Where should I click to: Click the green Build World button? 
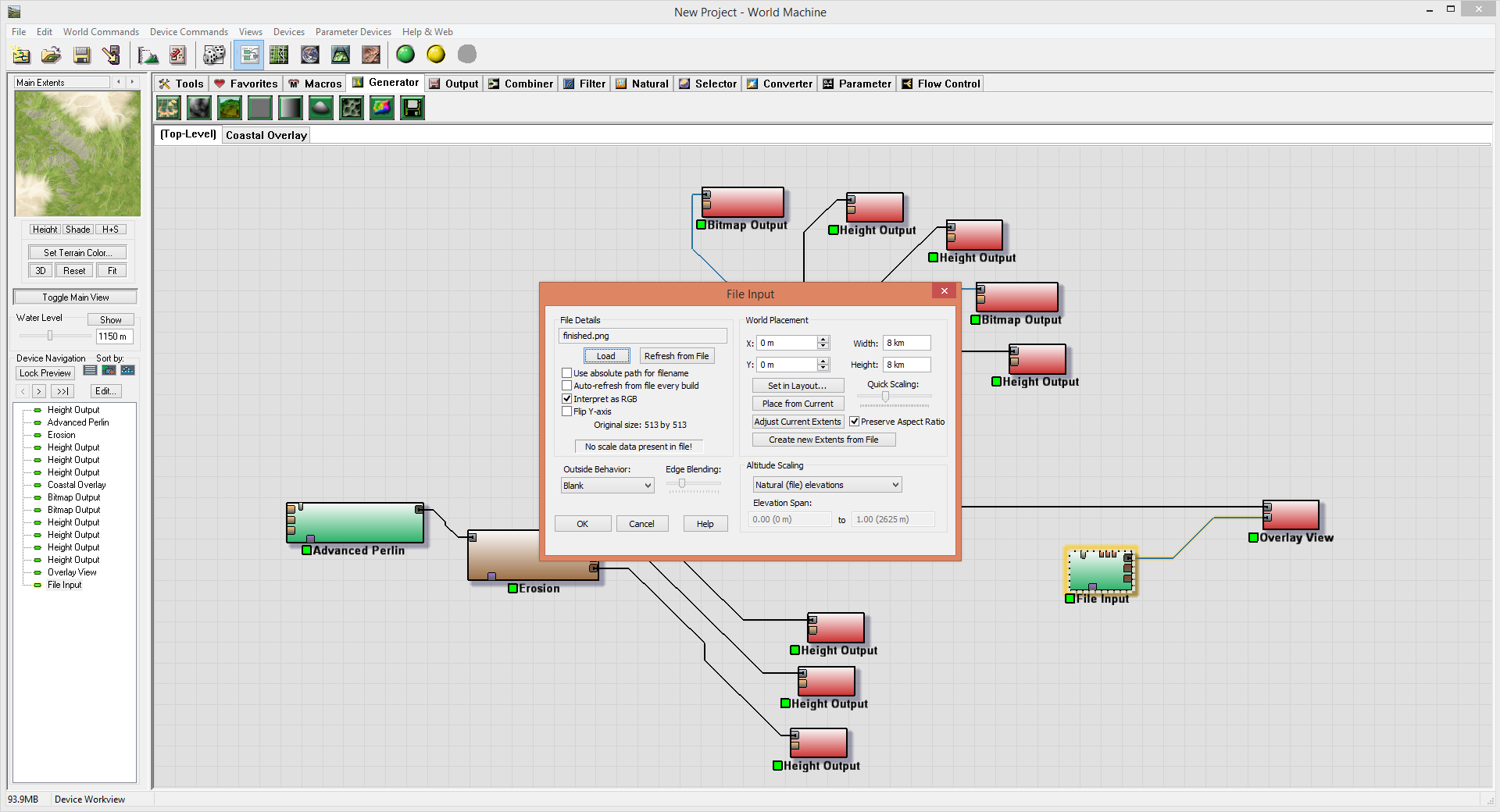tap(405, 54)
